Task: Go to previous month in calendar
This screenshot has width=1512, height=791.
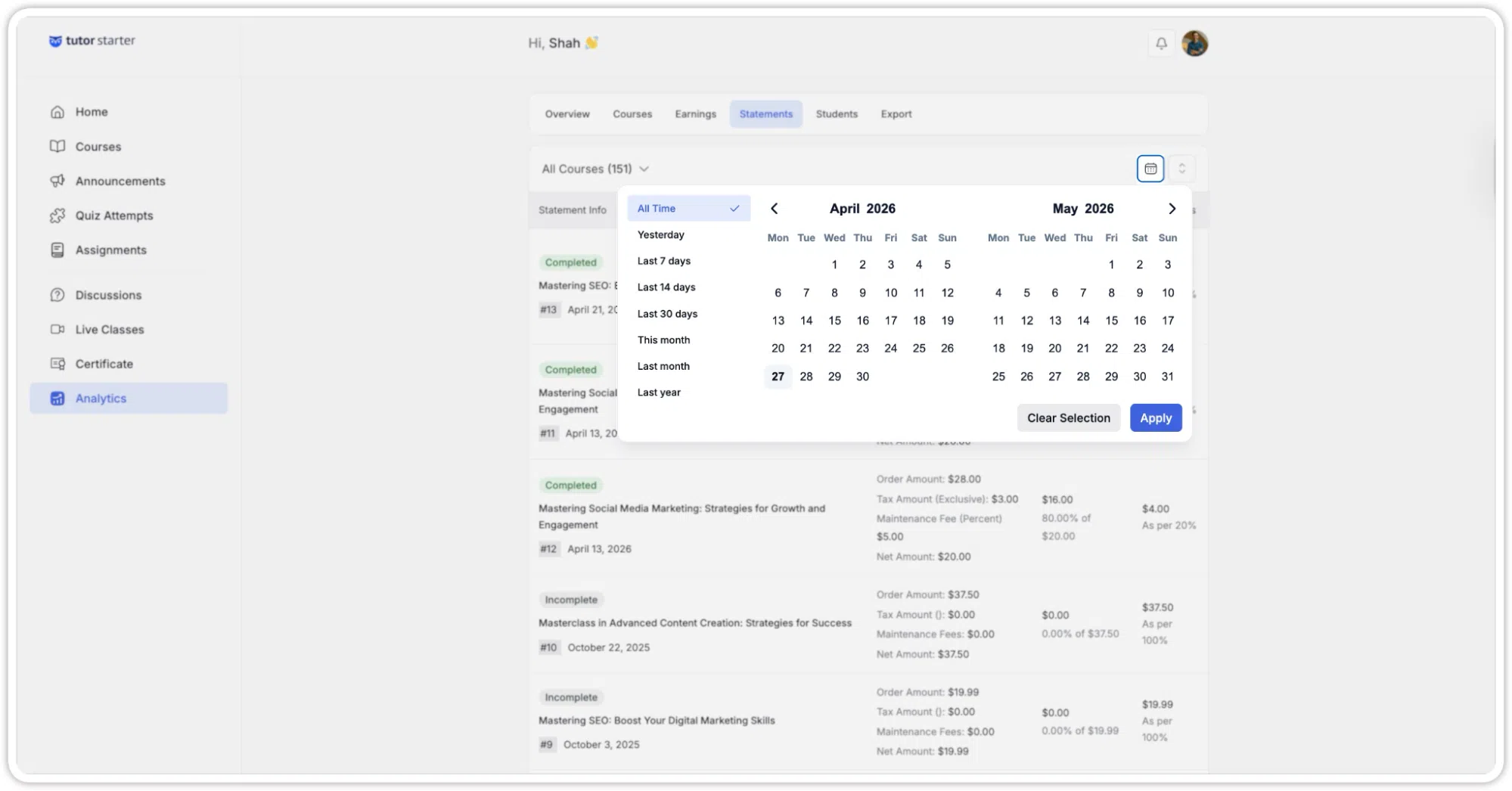Action: (774, 209)
